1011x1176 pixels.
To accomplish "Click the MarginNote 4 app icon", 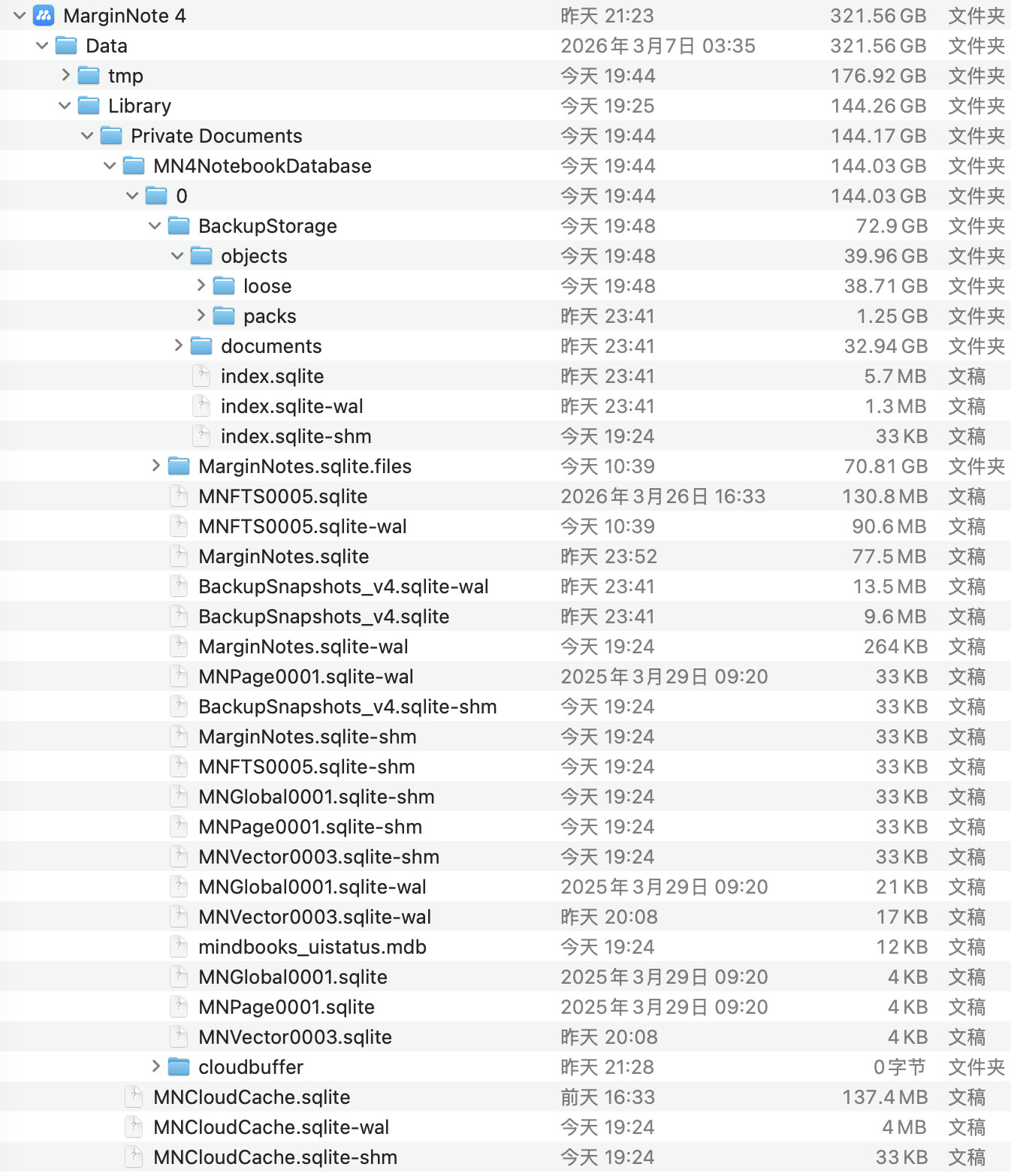I will [44, 15].
